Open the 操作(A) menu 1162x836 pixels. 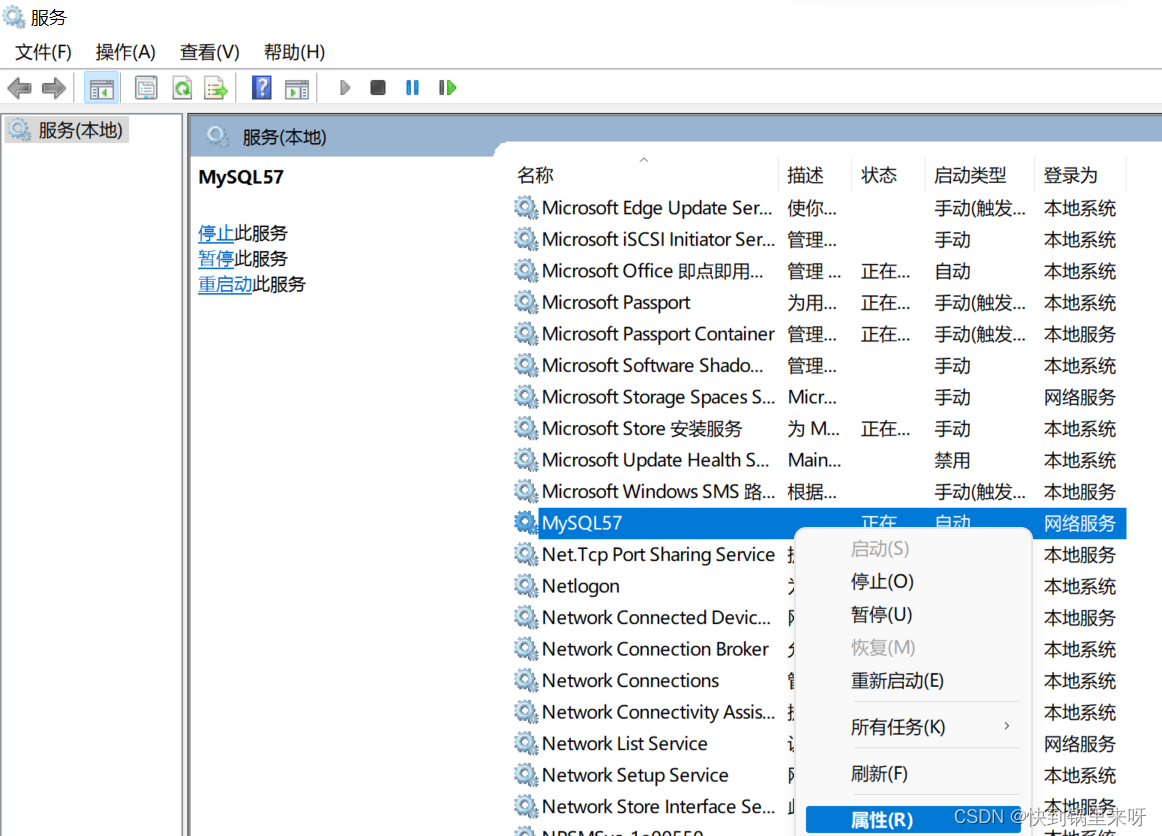click(x=125, y=52)
